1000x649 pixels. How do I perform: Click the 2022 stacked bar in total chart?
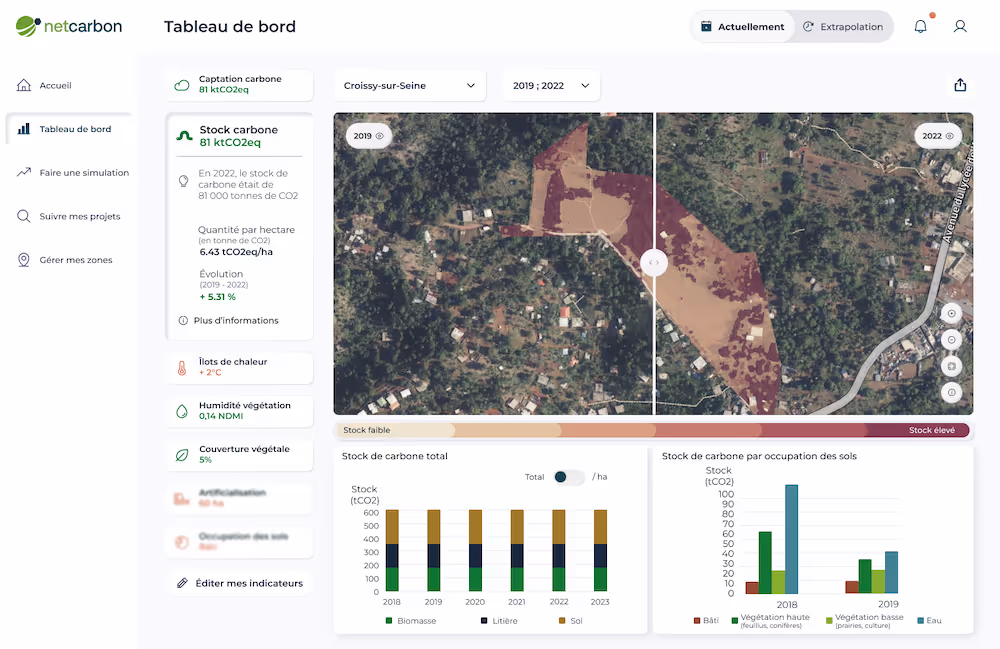tap(559, 550)
